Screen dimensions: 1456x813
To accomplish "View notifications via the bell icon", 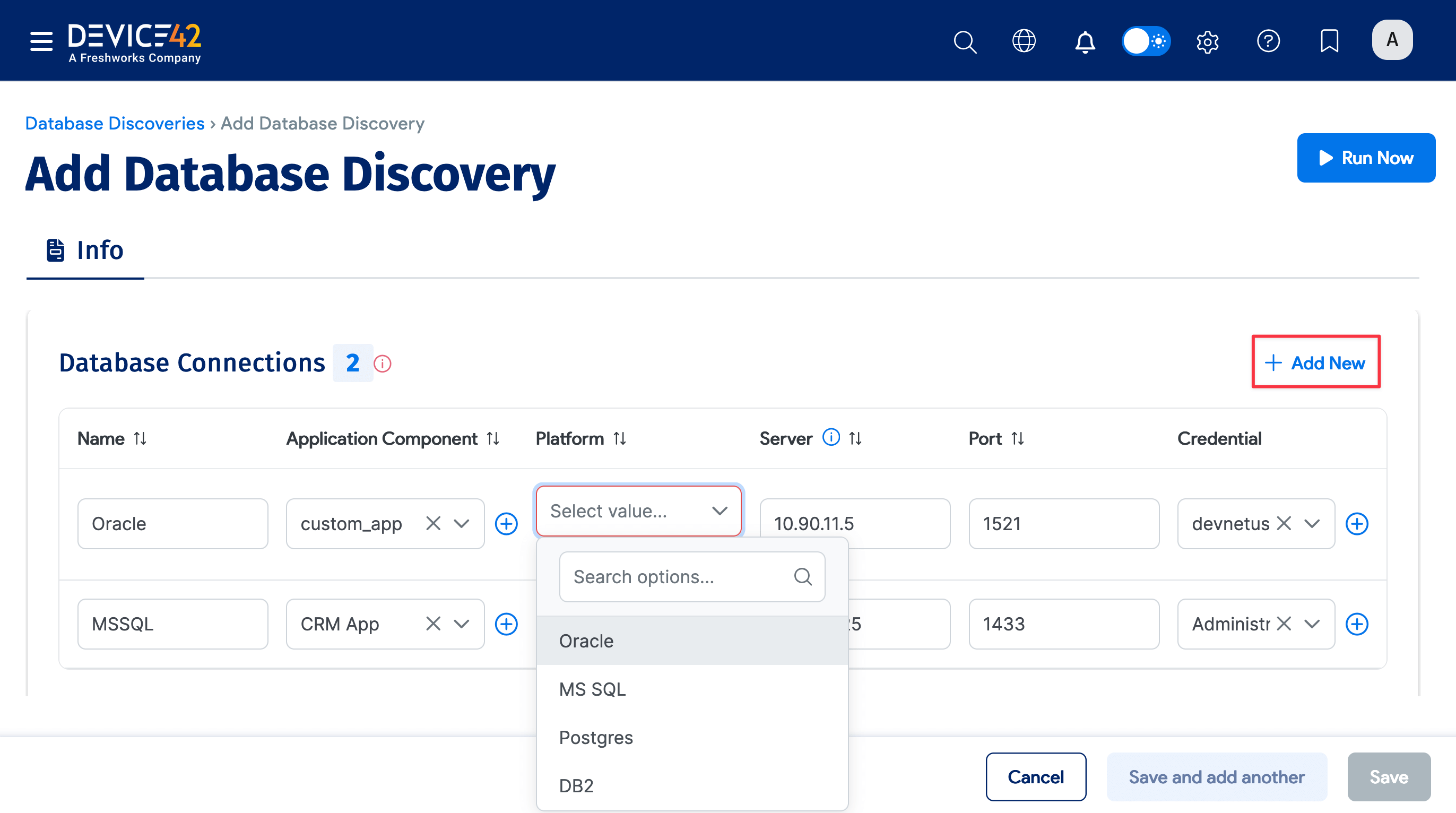I will click(x=1084, y=41).
